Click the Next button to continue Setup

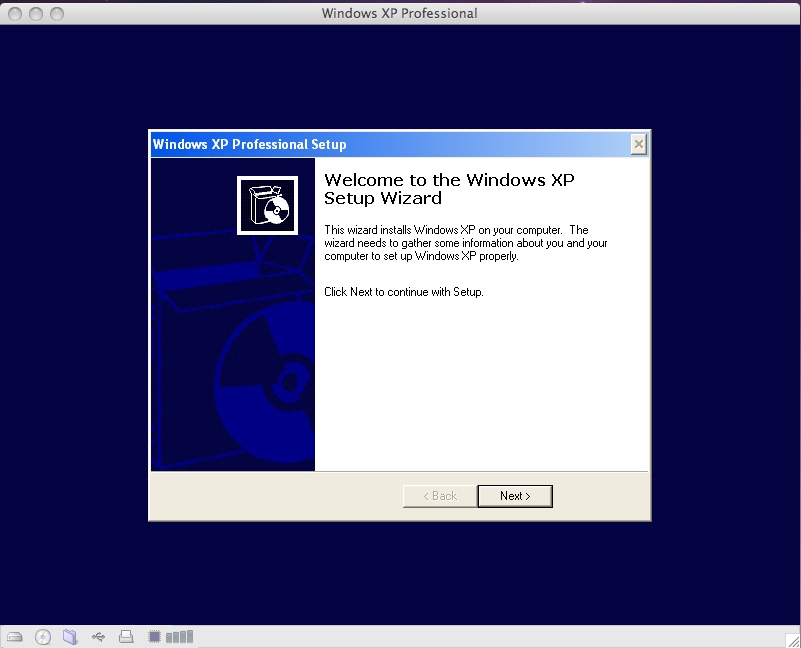(514, 495)
